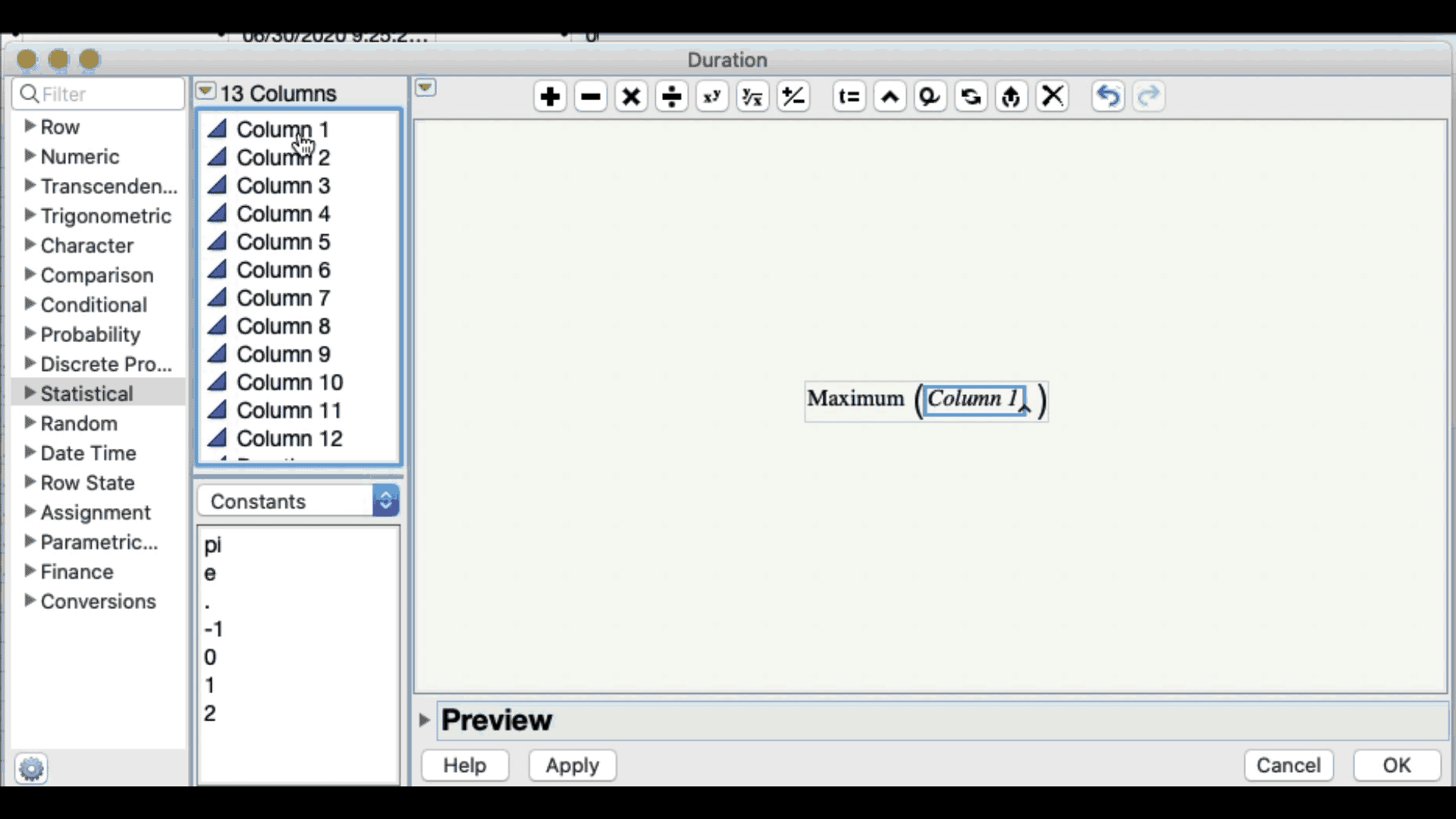Expand the Date Time function group
1456x819 pixels.
pyautogui.click(x=30, y=452)
